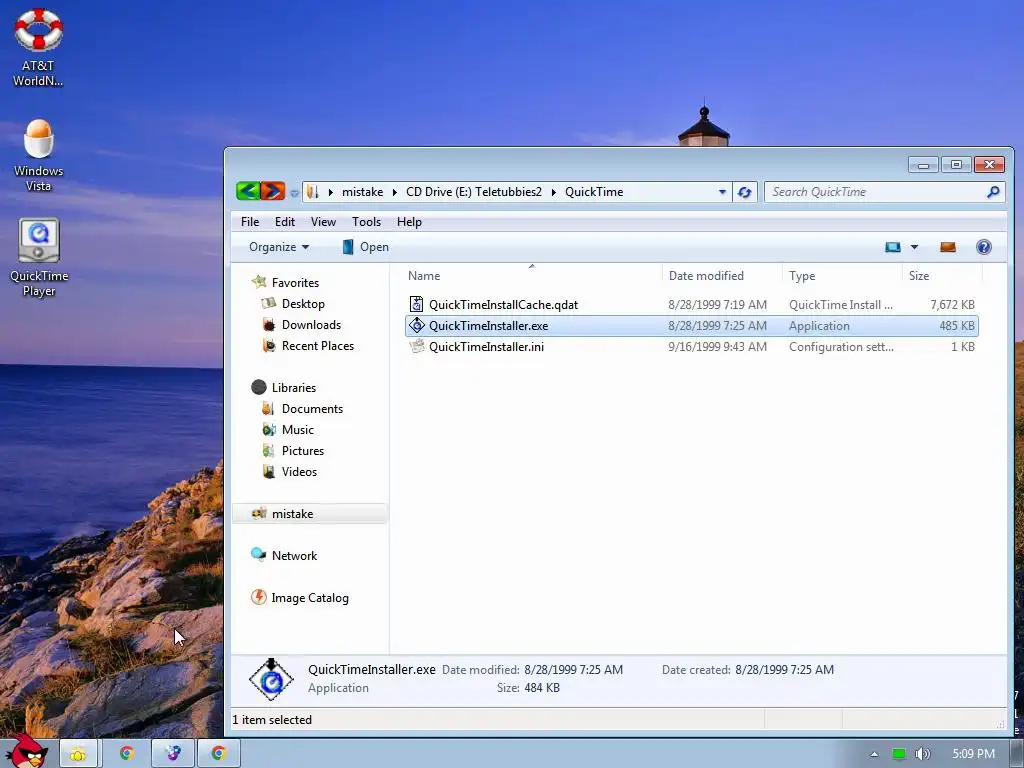
Task: Select the Windows Vista desktop icon
Action: pyautogui.click(x=39, y=155)
